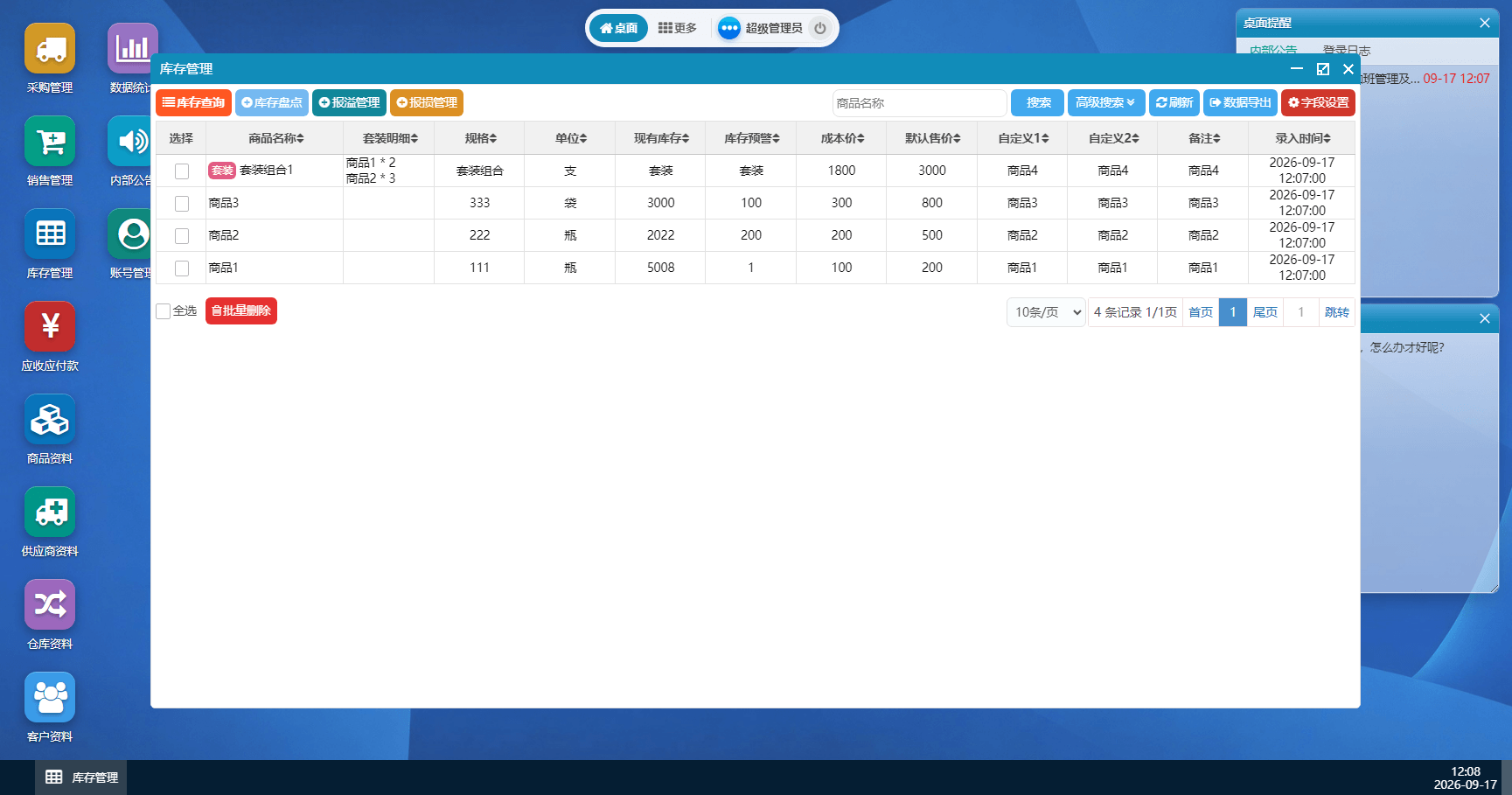Viewport: 1512px width, 795px height.
Task: Sort by 套装明细 column
Action: [390, 138]
